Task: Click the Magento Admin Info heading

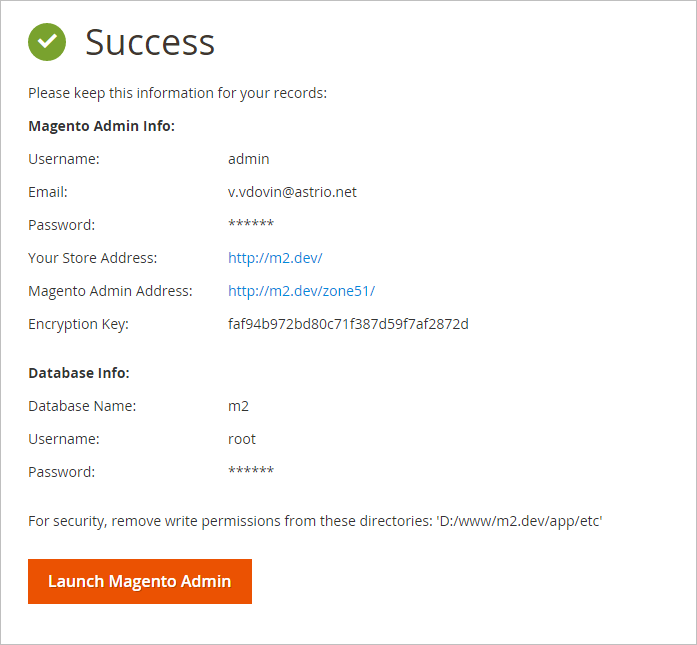Action: coord(101,126)
